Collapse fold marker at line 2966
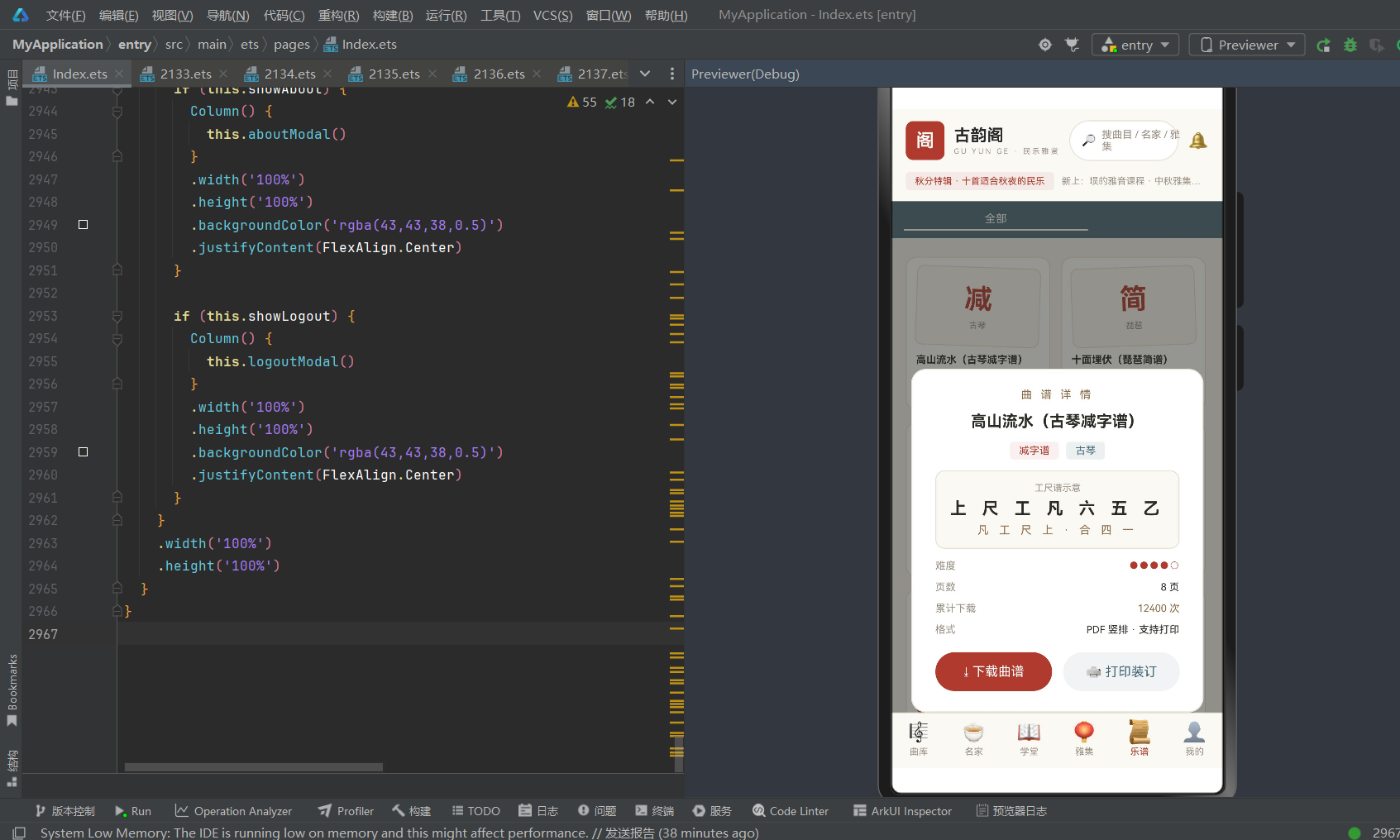This screenshot has width=1400, height=840. tap(117, 611)
